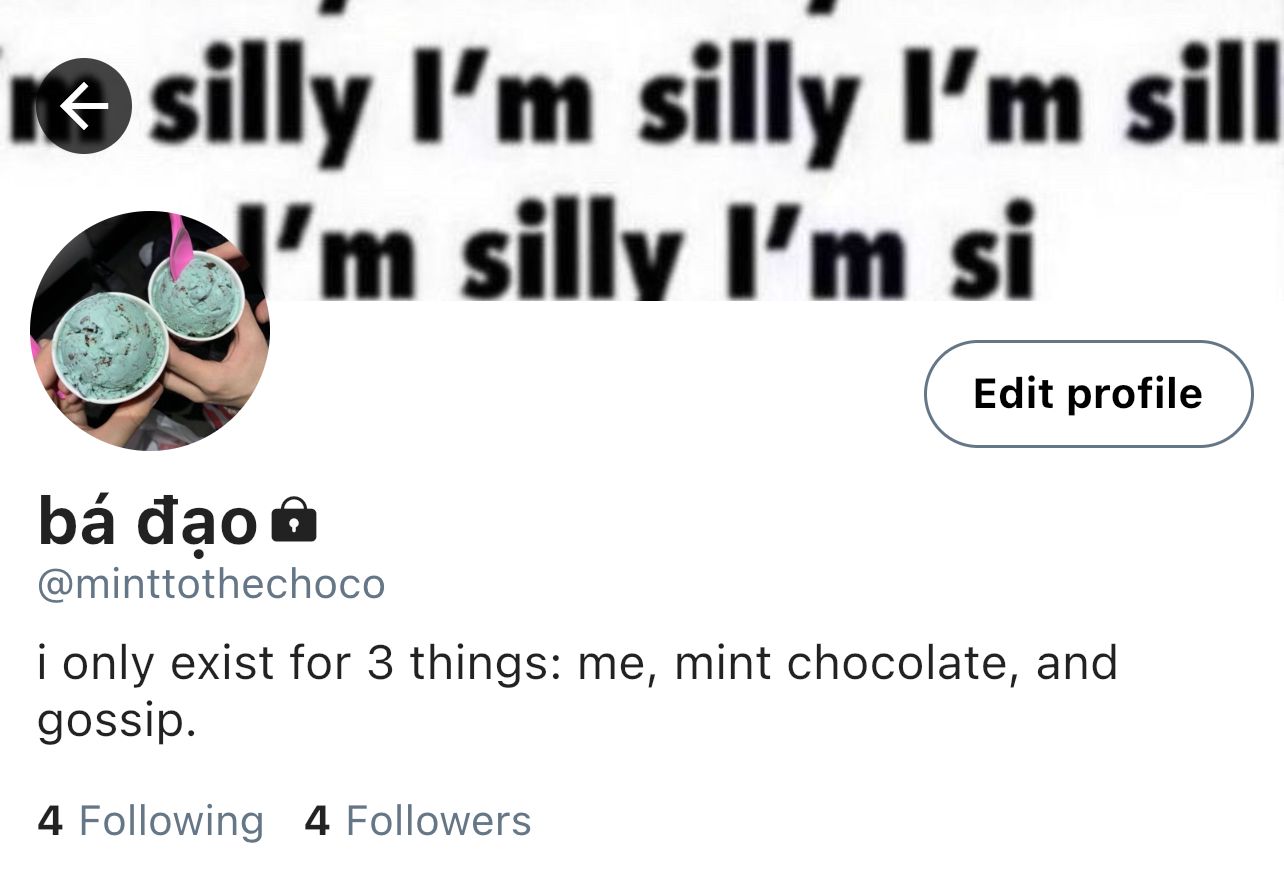1284x882 pixels.
Task: Click "mint chocolate" in the bio text
Action: tap(841, 663)
